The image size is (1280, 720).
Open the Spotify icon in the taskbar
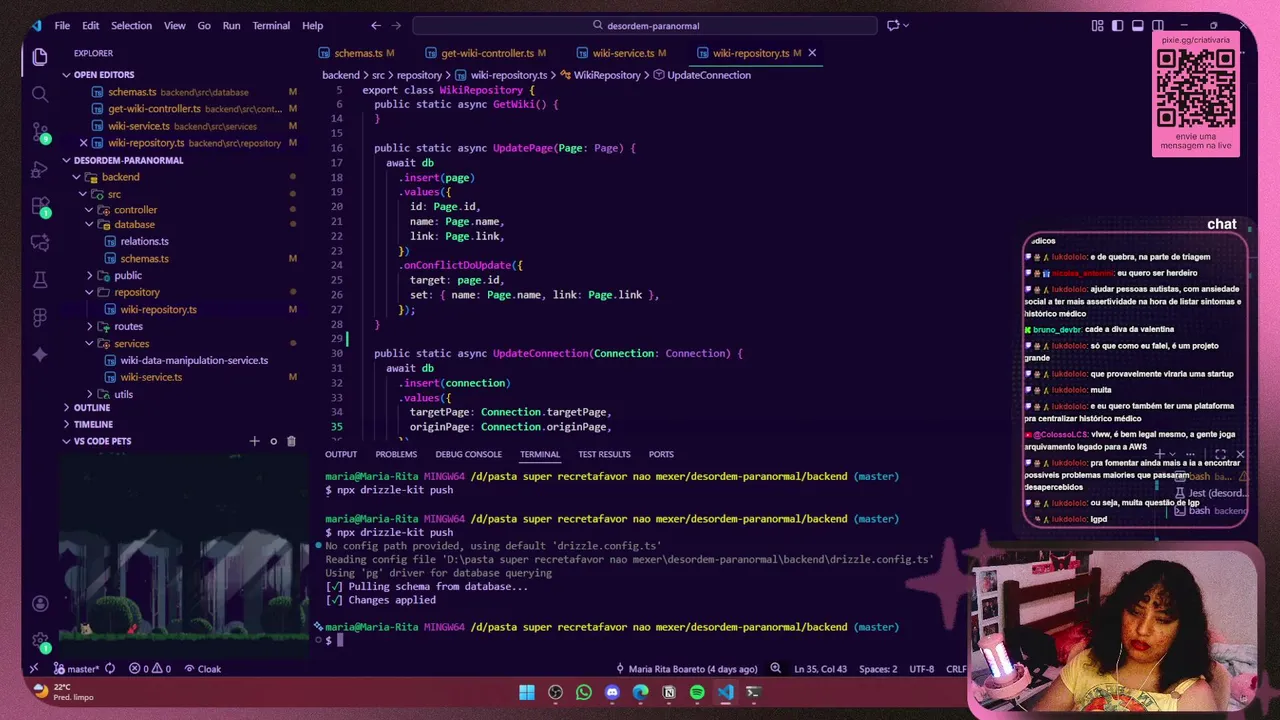point(697,692)
